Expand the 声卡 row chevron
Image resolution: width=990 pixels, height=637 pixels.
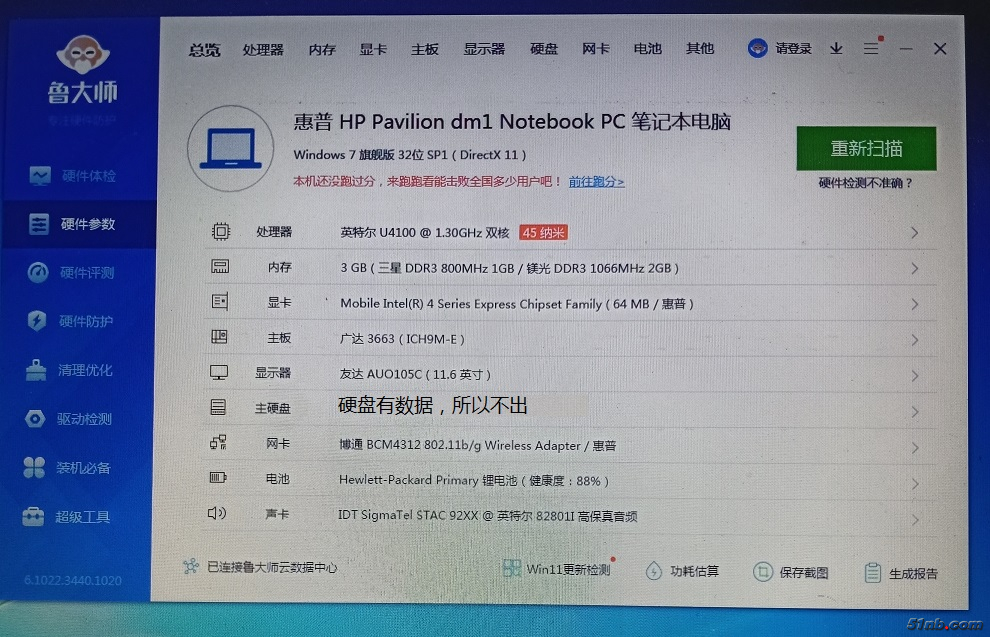pyautogui.click(x=914, y=520)
